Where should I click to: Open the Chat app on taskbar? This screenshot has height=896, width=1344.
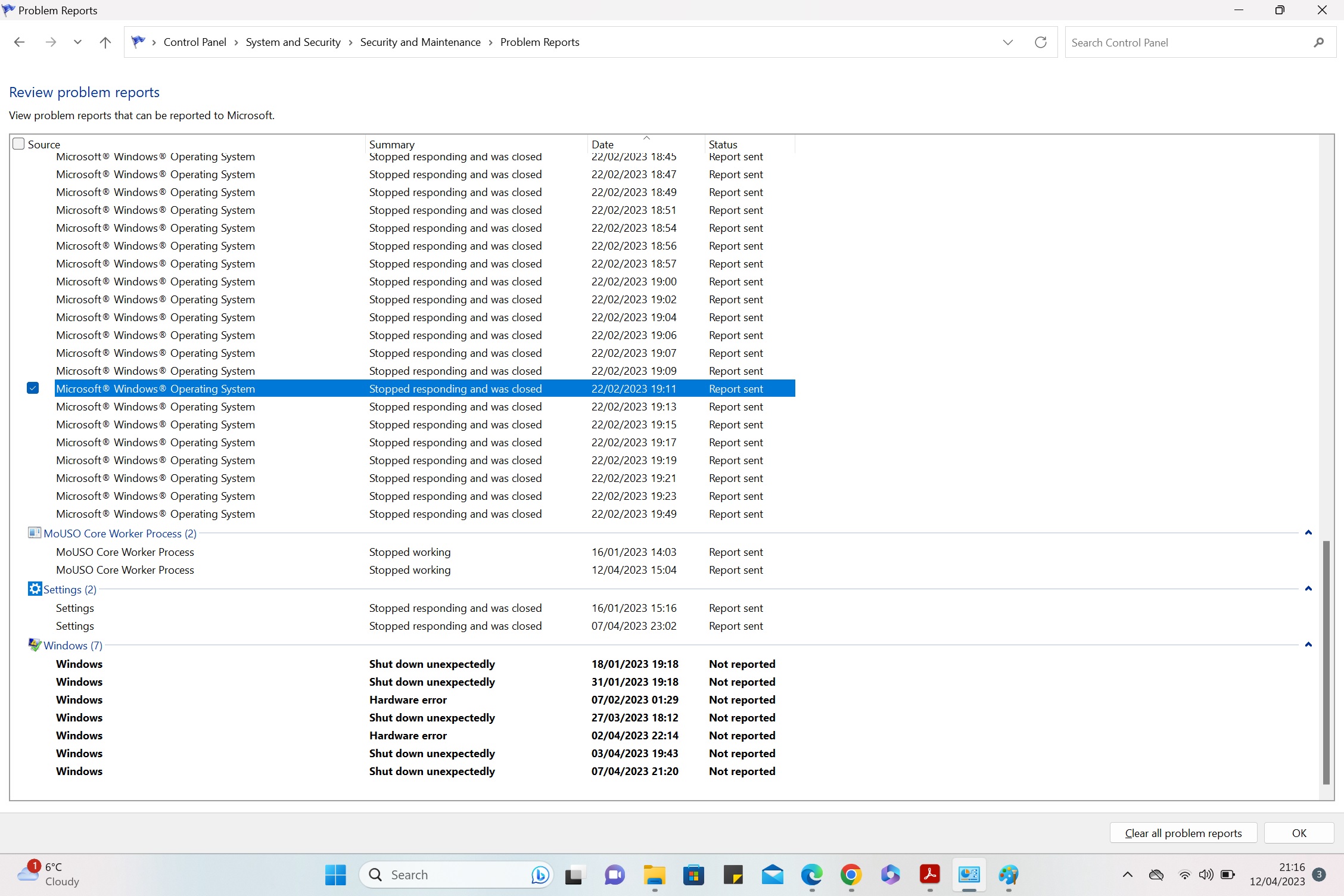(x=614, y=875)
